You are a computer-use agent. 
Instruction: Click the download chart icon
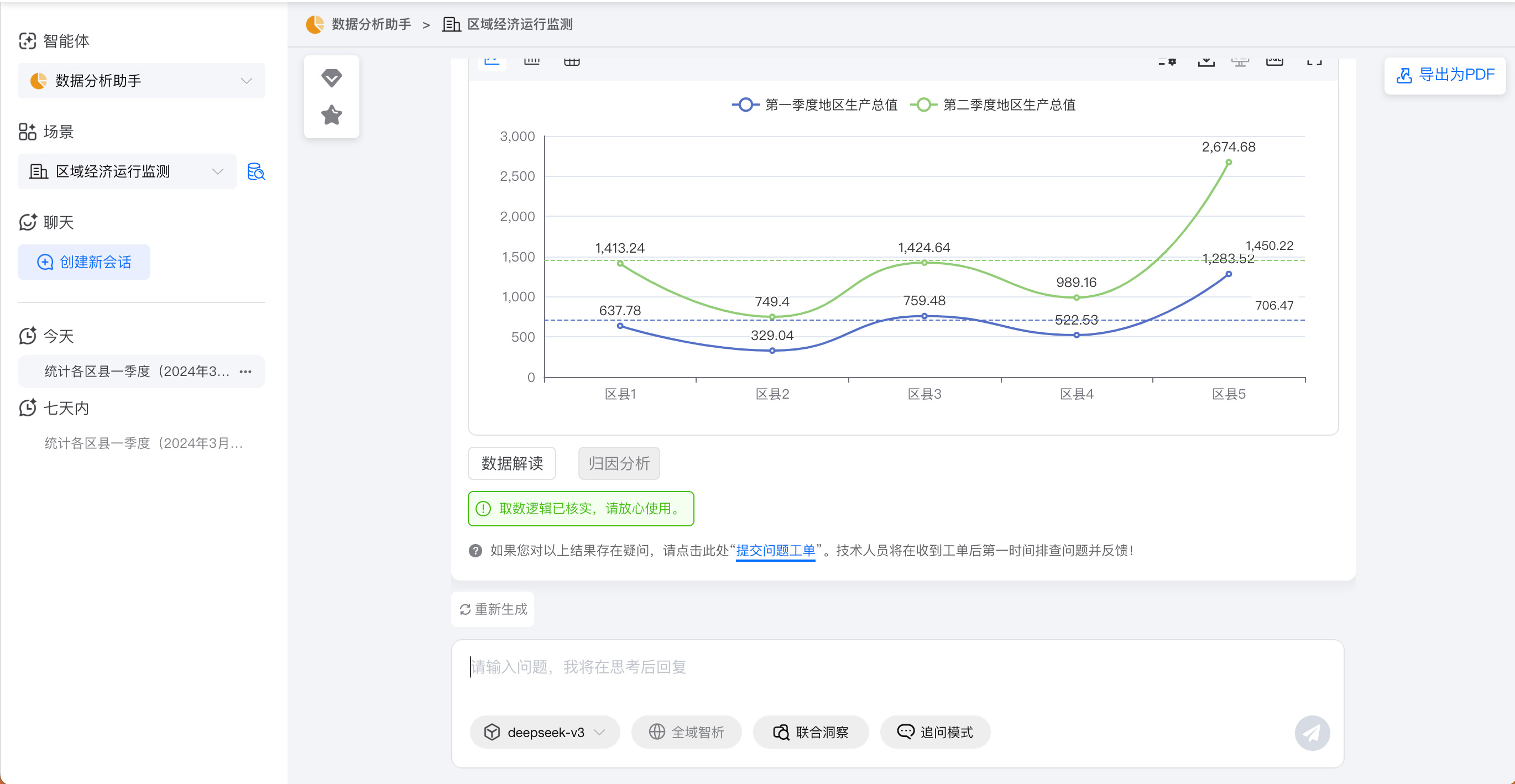coord(1206,62)
